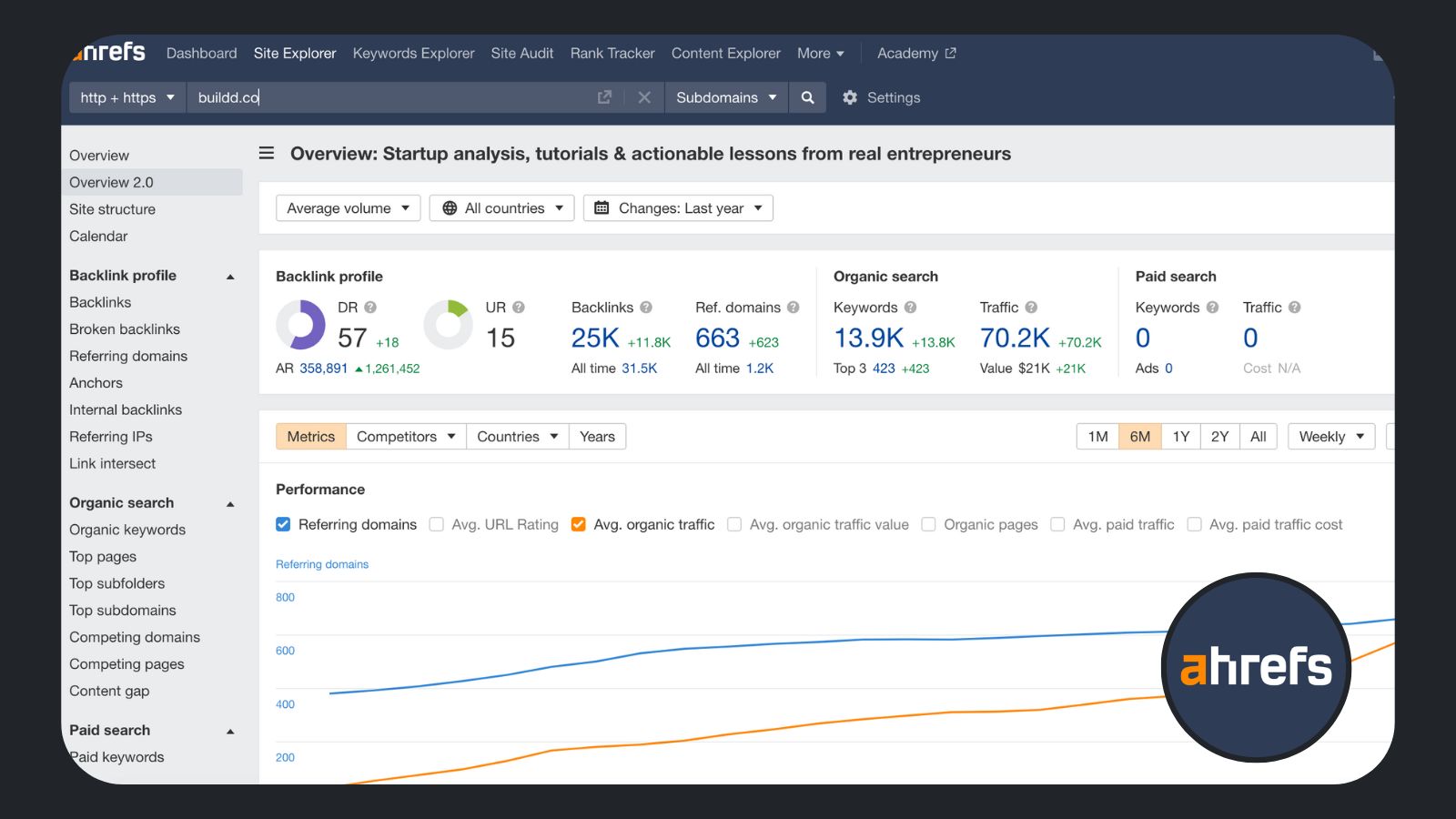Switch to the Metrics tab
The width and height of the screenshot is (1456, 819).
click(311, 437)
